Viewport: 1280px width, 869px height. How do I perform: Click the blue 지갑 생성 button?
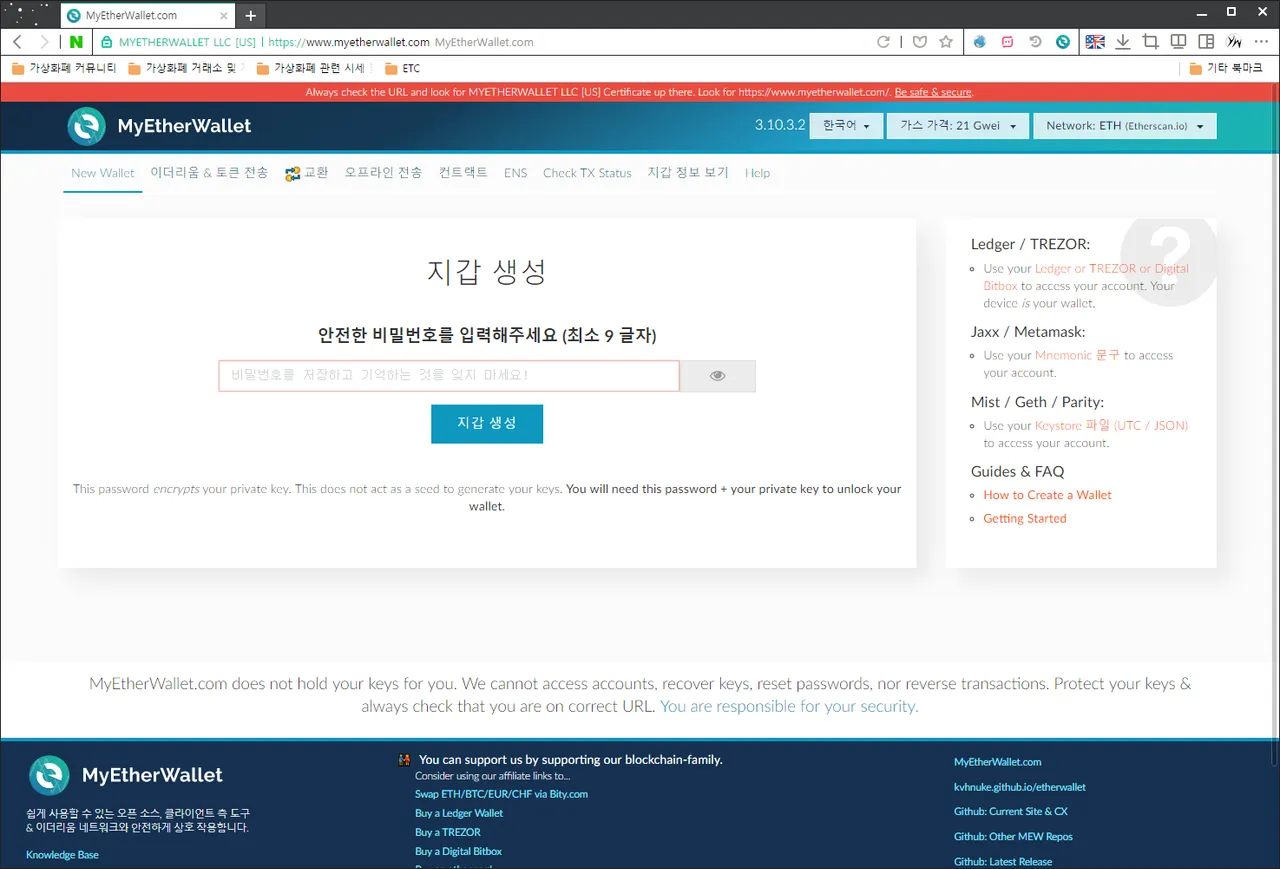(x=487, y=424)
